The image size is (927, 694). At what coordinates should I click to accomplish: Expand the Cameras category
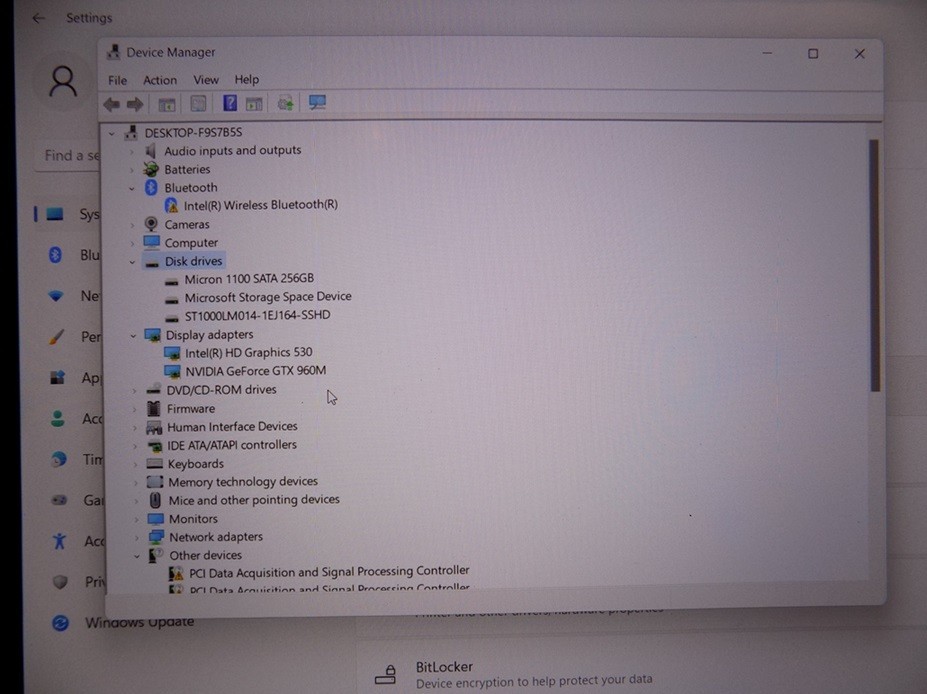[x=132, y=225]
